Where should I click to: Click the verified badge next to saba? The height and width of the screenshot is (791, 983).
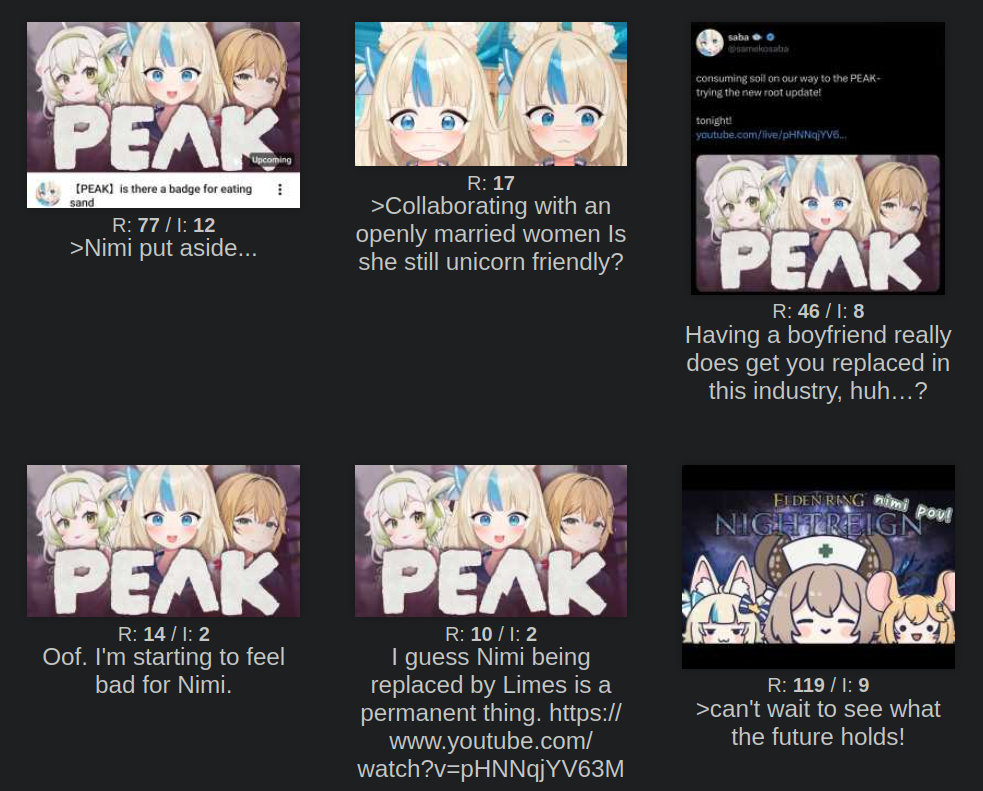(x=770, y=37)
